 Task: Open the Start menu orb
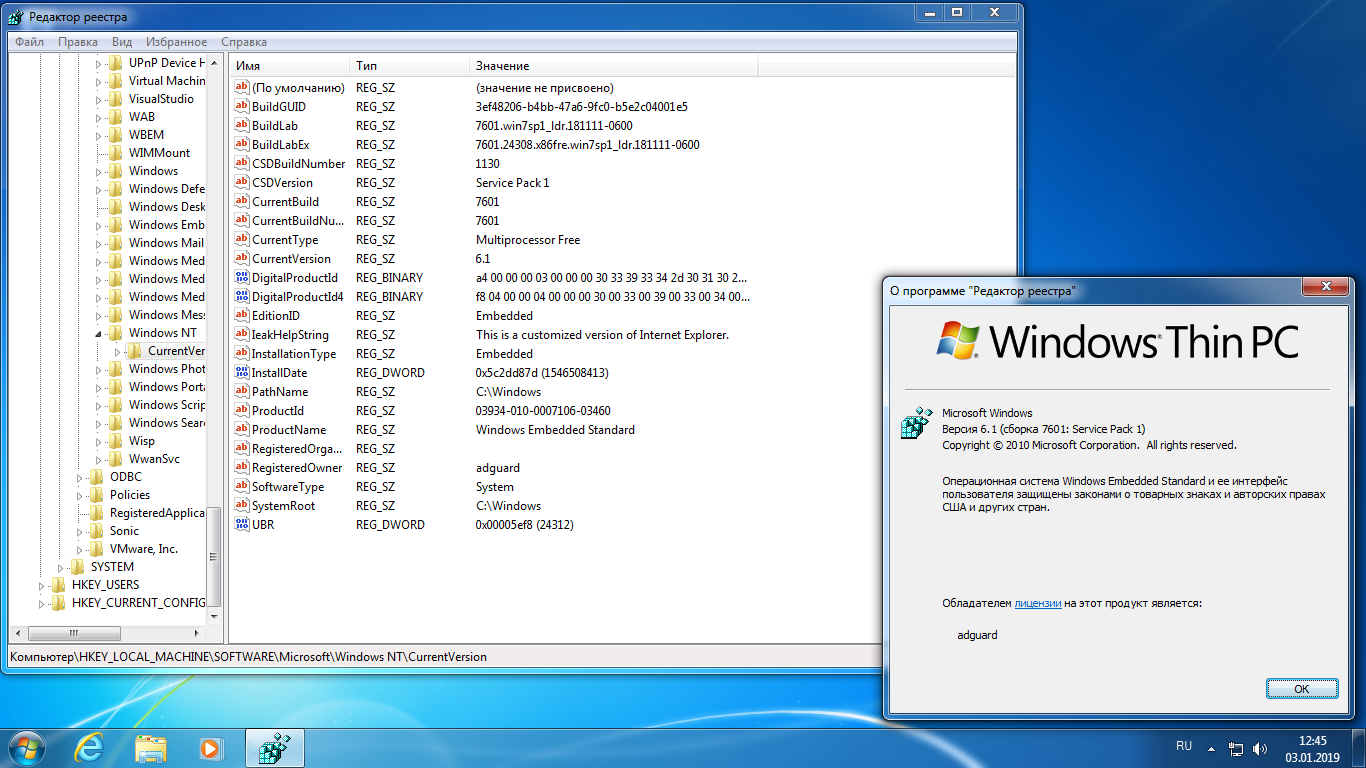coord(29,747)
